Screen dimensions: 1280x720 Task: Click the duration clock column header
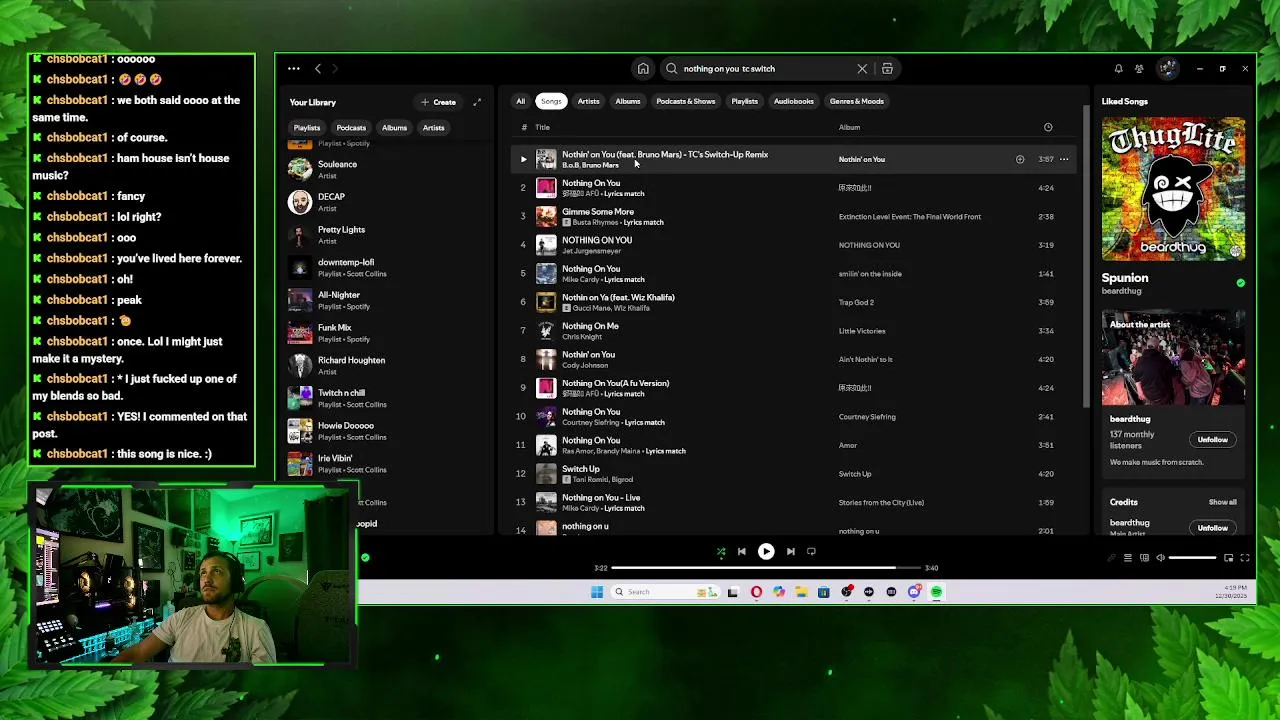pos(1048,127)
